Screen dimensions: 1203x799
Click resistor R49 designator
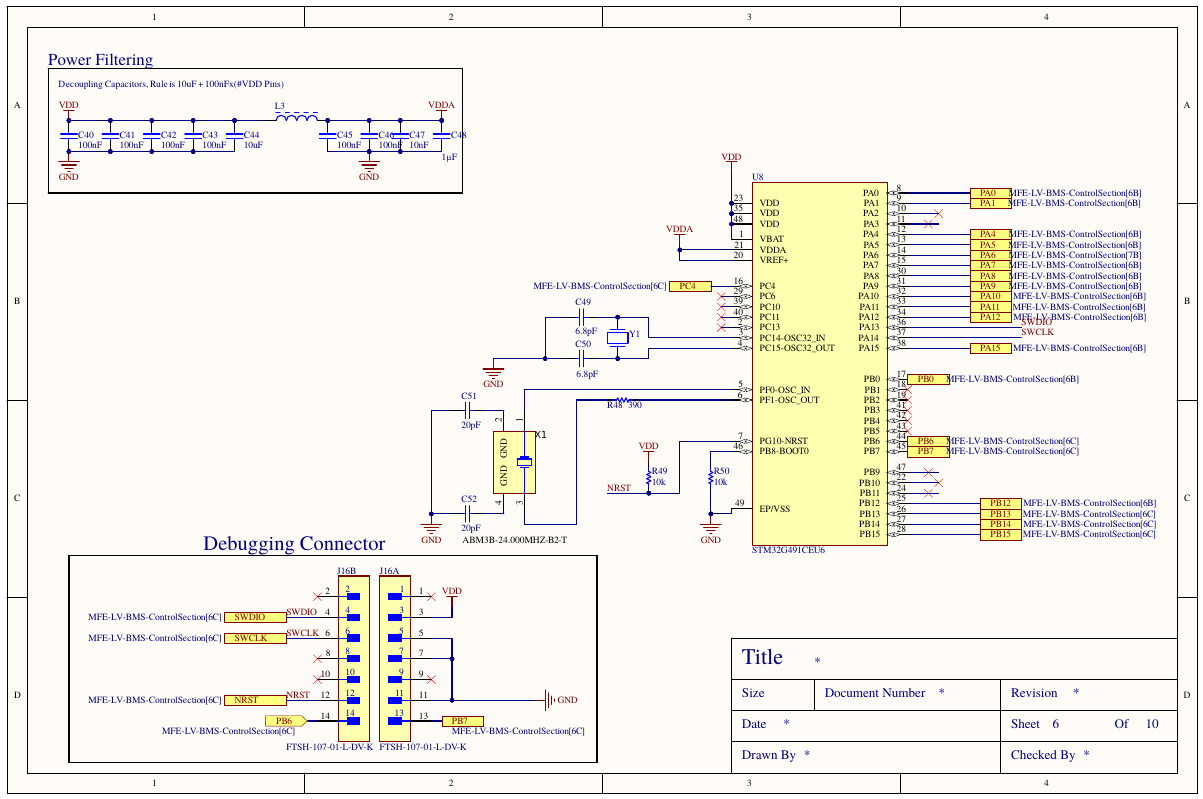(x=659, y=470)
